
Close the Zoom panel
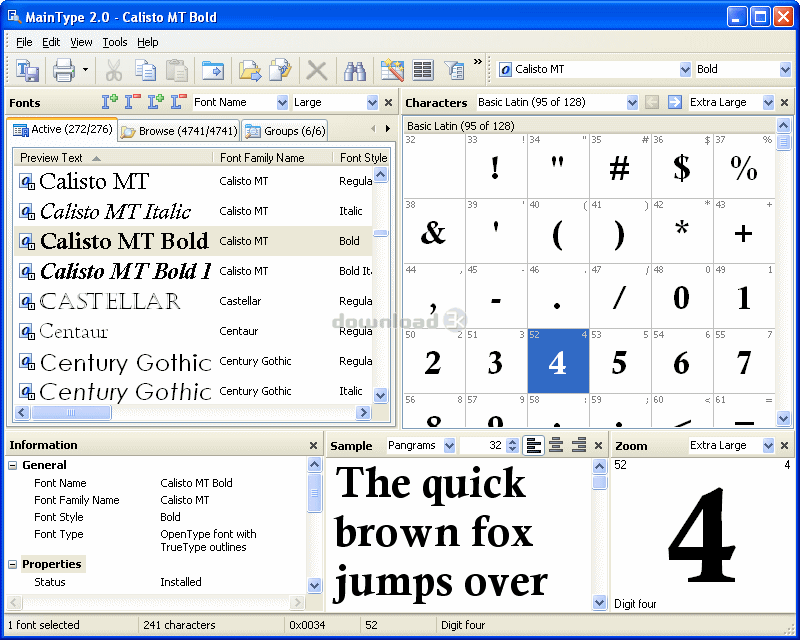pyautogui.click(x=785, y=446)
